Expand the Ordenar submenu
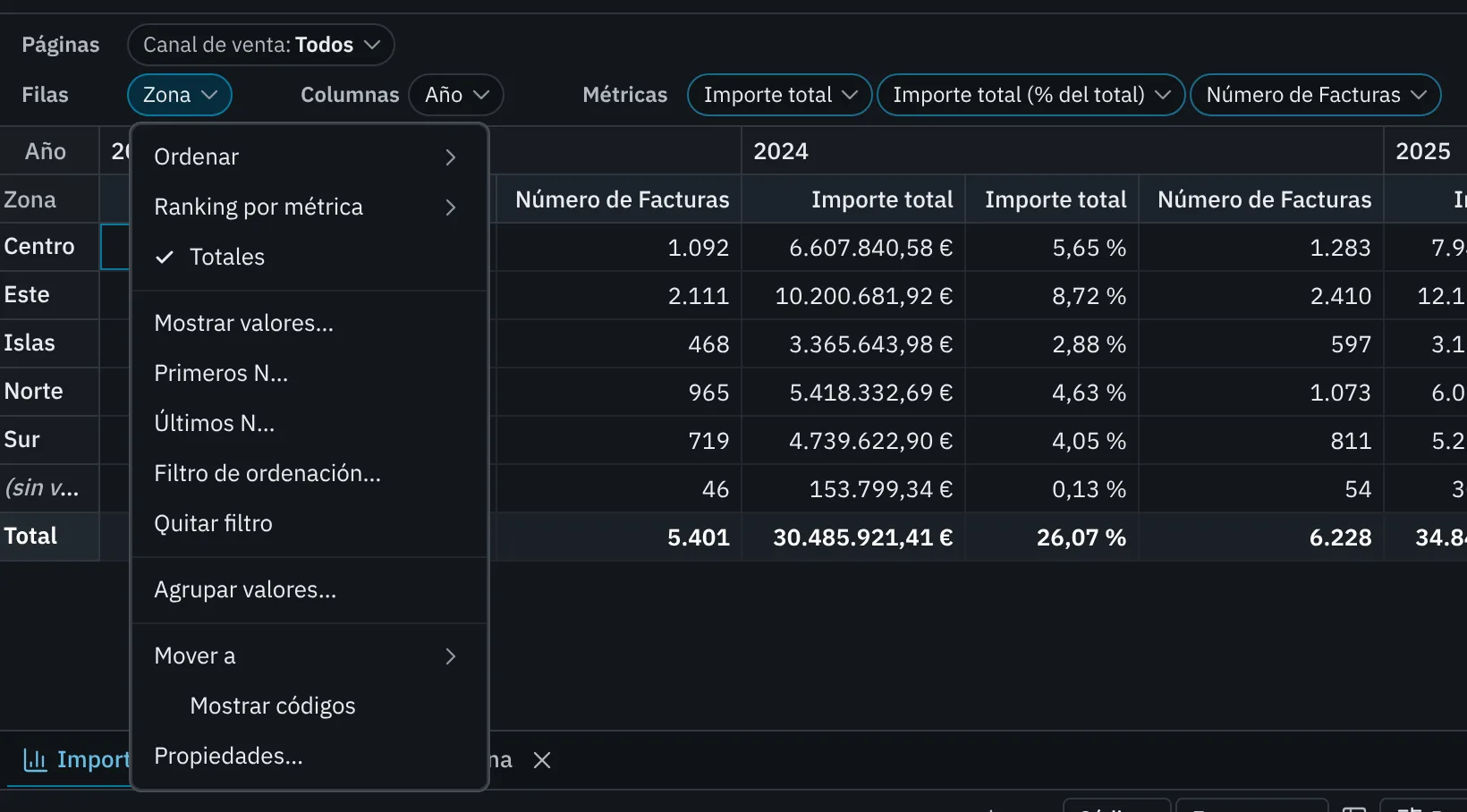 tap(309, 157)
